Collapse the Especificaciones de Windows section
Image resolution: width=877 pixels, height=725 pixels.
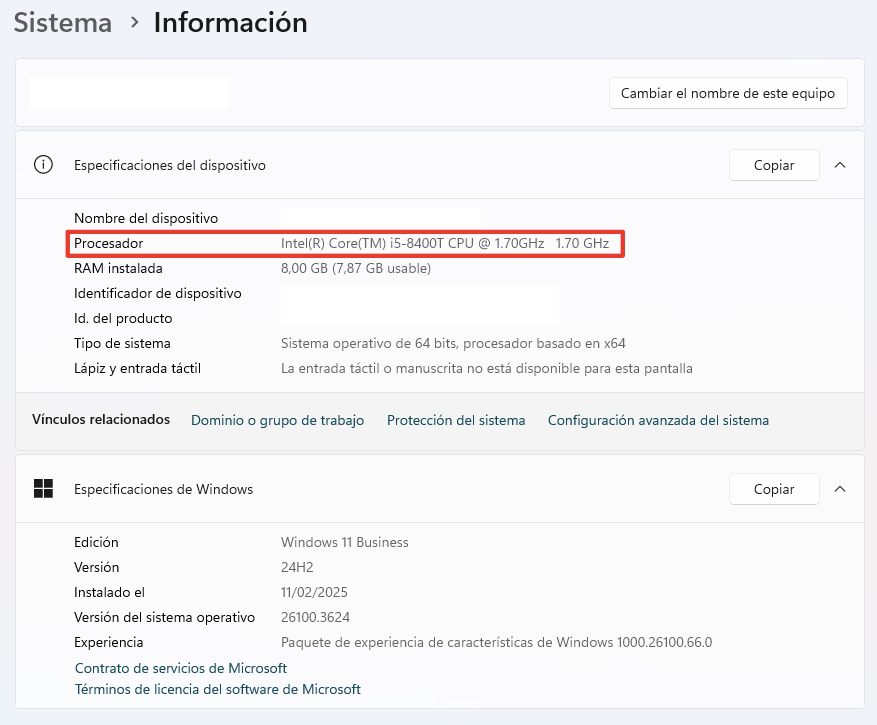tap(840, 489)
